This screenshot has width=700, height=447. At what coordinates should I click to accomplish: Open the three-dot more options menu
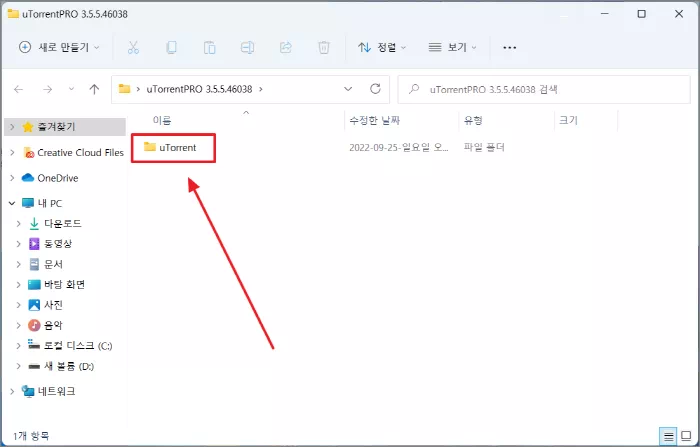click(509, 47)
